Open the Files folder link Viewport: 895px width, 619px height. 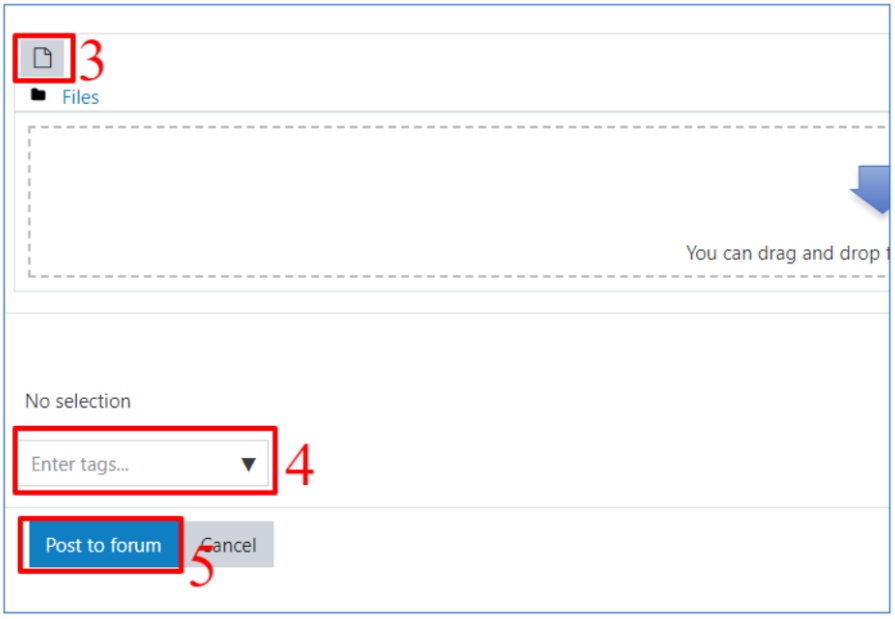click(x=80, y=97)
